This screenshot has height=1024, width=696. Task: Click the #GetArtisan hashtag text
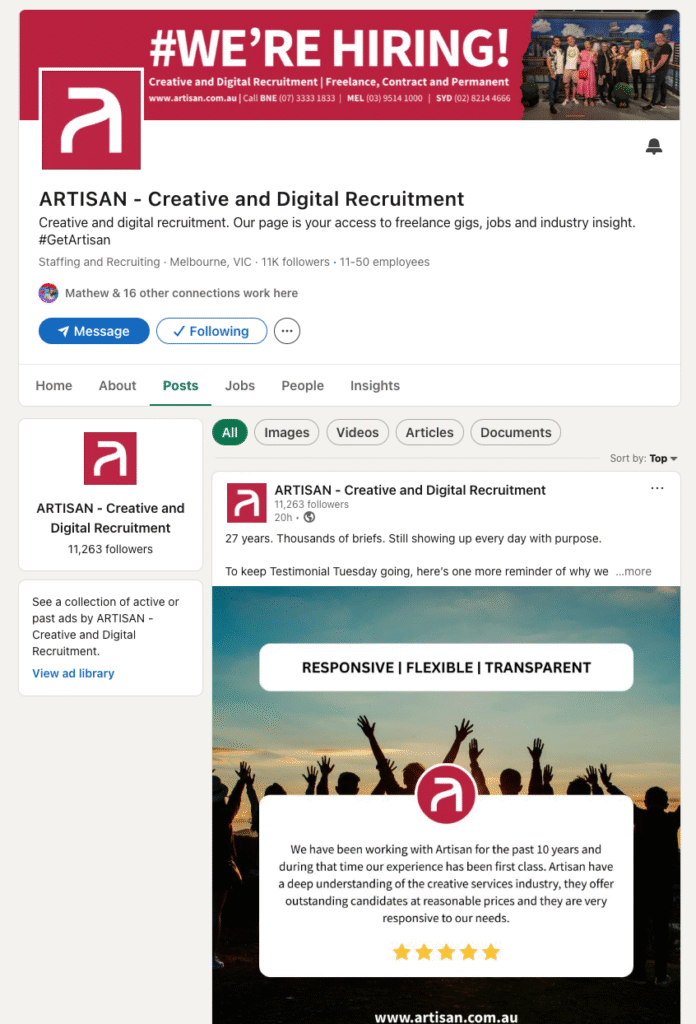coord(74,240)
